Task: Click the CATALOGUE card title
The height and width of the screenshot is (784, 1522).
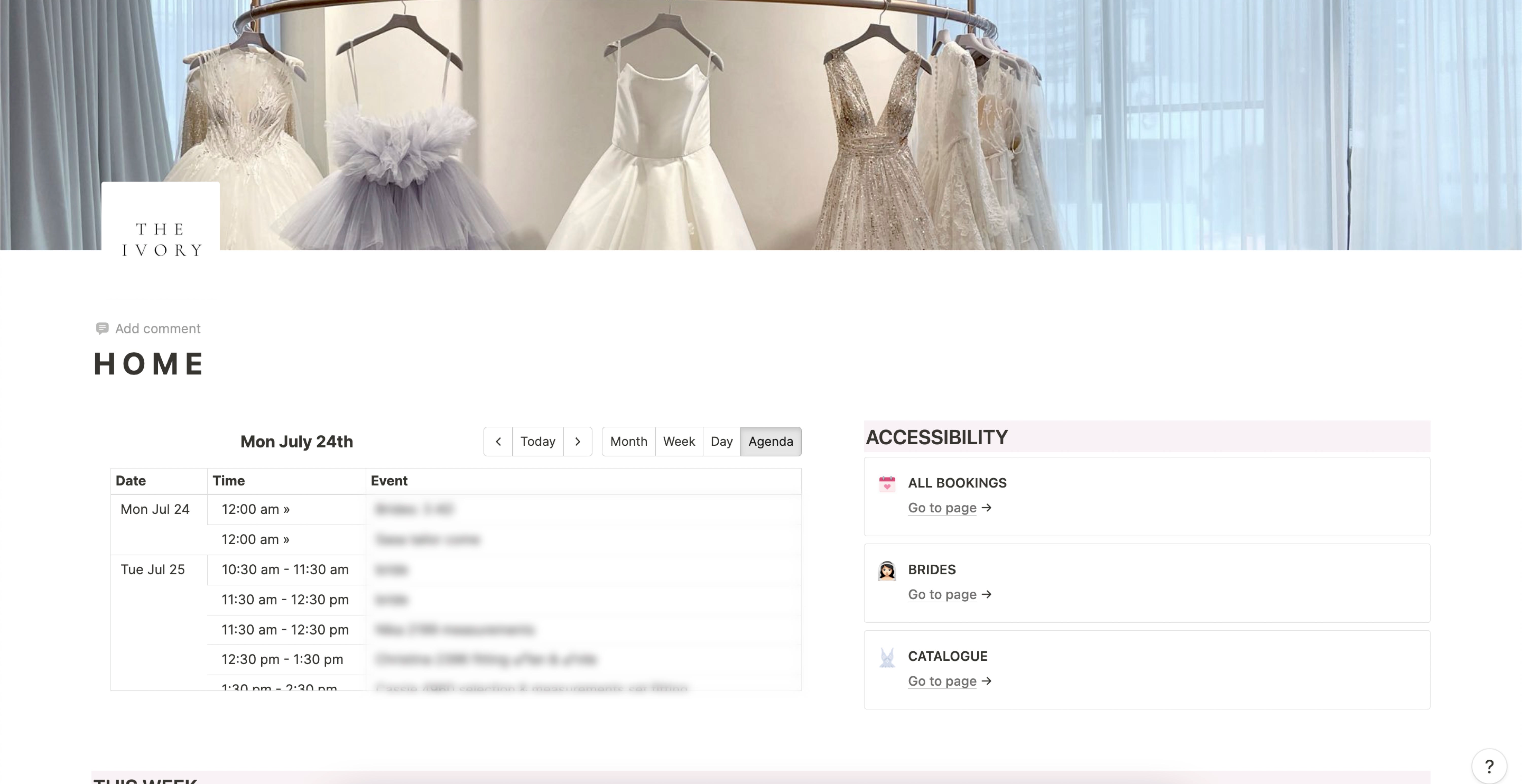Action: point(948,656)
